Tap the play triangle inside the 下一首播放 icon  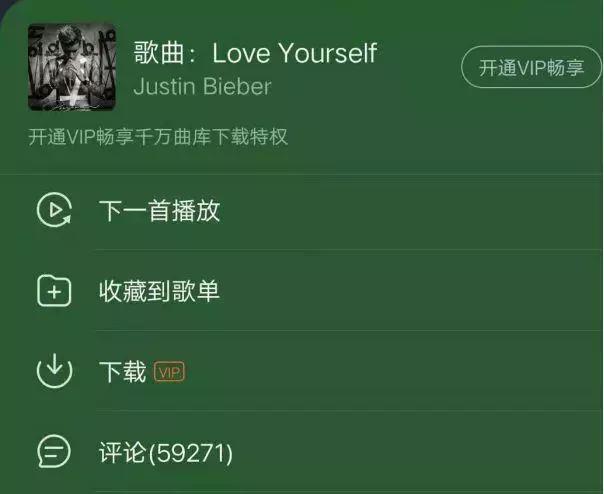[56, 210]
